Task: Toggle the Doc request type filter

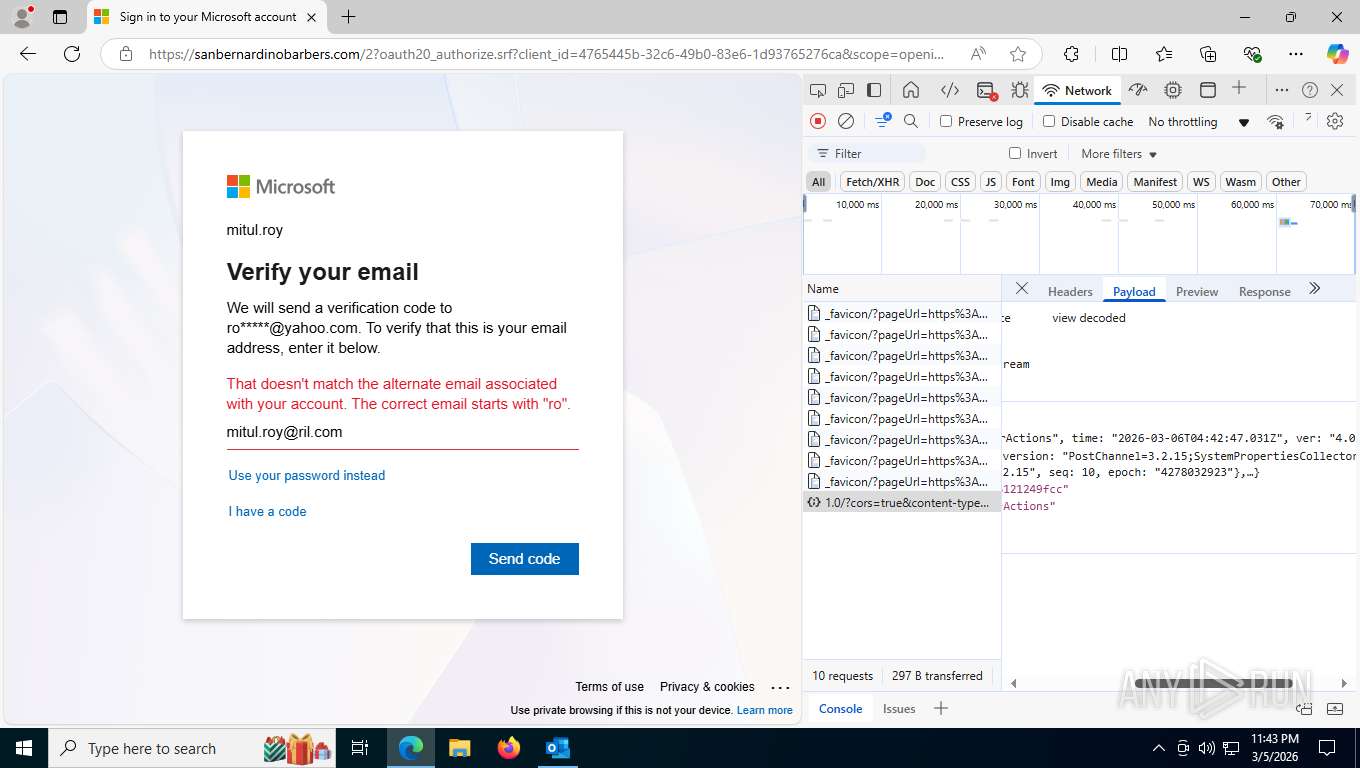Action: coord(925,181)
